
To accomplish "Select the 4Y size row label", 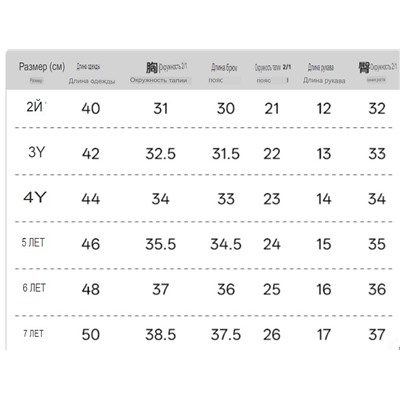I will tap(35, 197).
